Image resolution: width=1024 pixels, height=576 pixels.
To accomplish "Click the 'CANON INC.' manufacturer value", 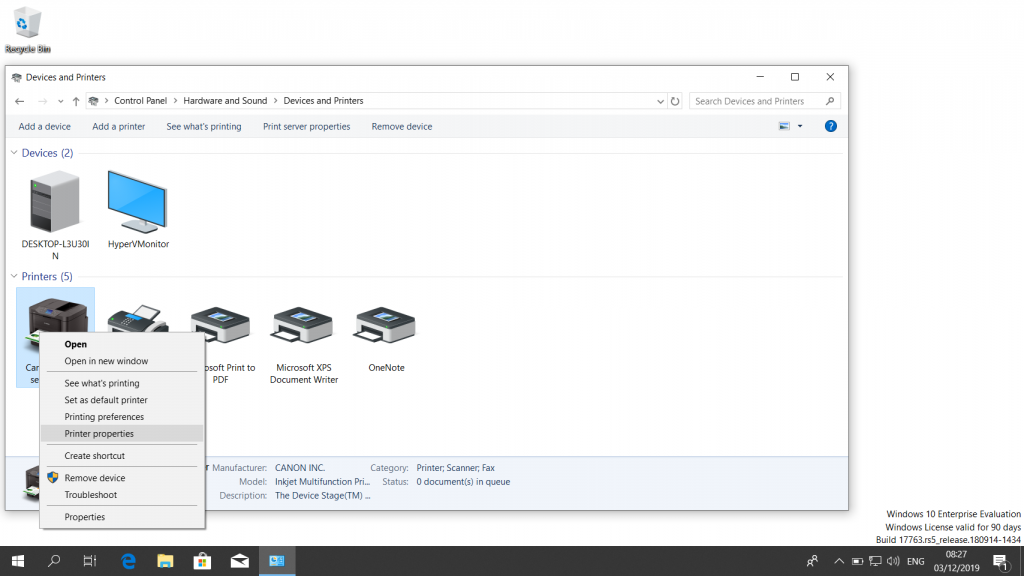I will click(x=300, y=468).
